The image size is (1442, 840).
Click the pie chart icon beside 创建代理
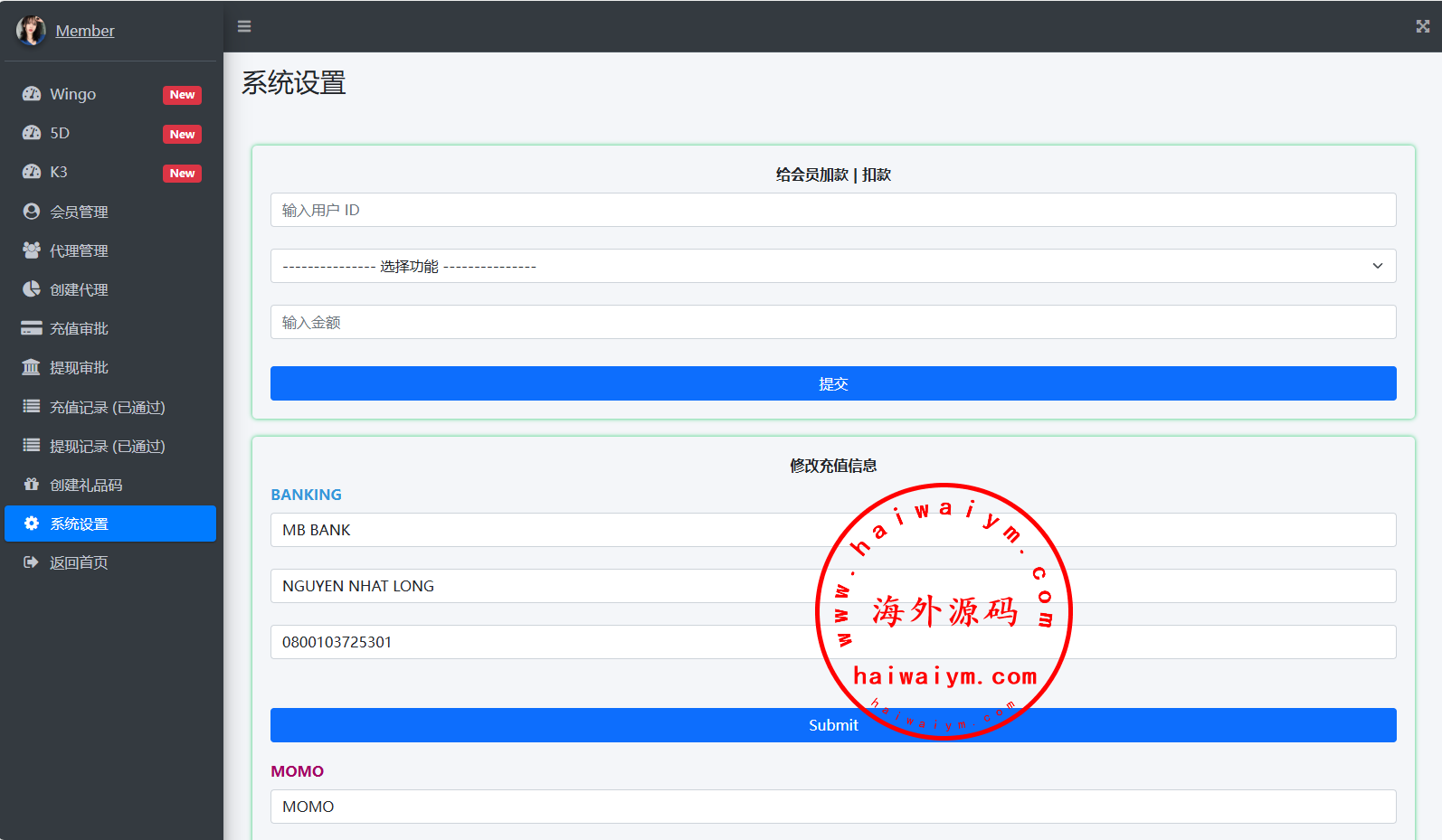click(32, 289)
